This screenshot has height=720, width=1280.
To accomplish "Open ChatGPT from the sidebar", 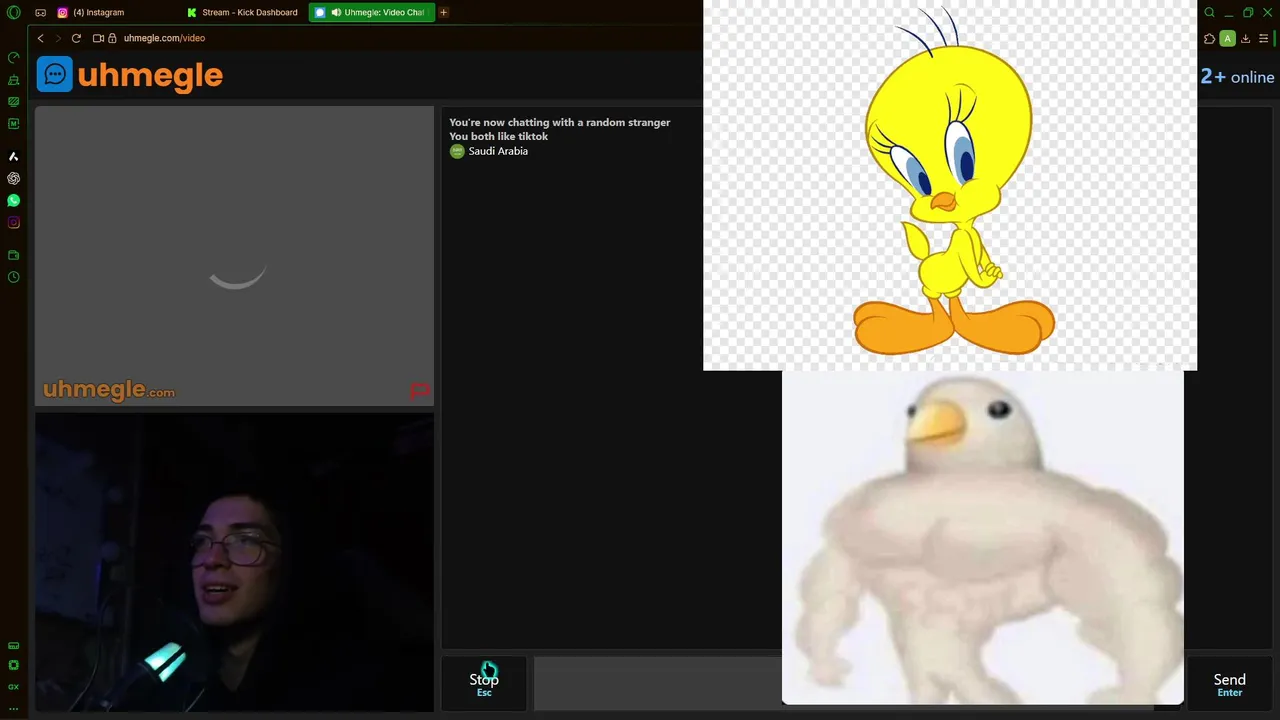I will coord(14,178).
